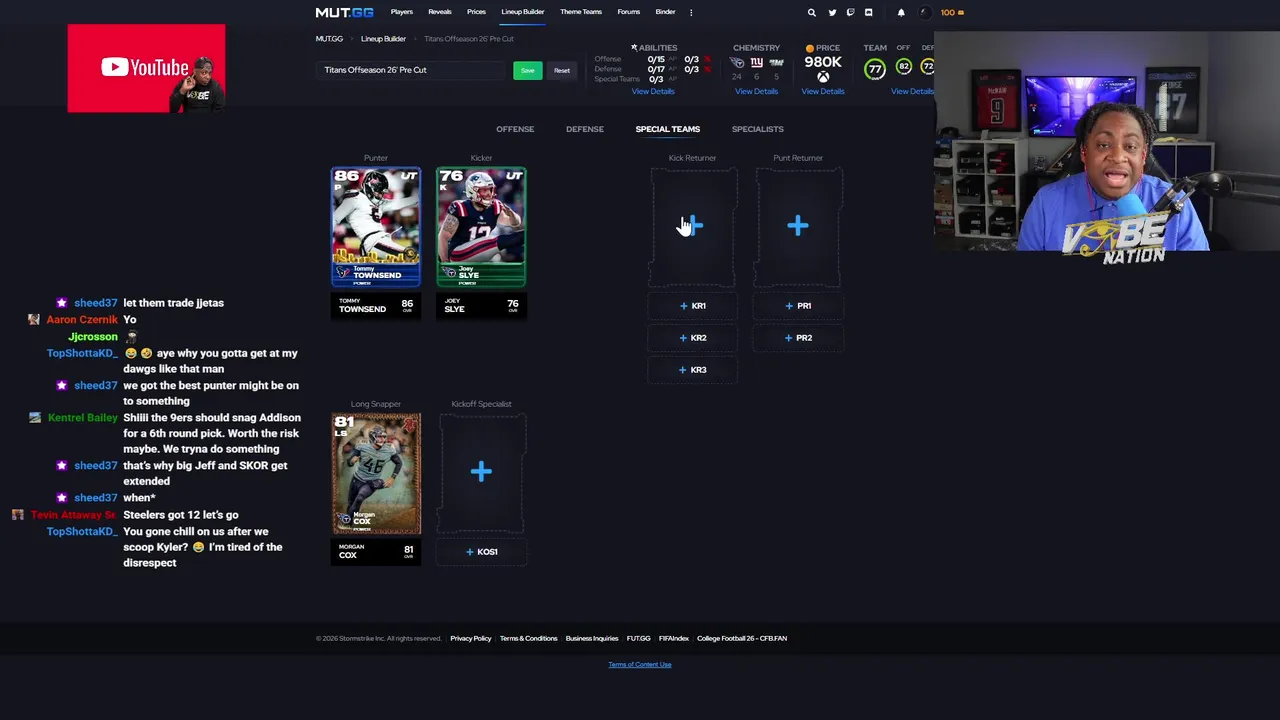Open the Binder menu
1280x720 pixels.
pos(665,12)
